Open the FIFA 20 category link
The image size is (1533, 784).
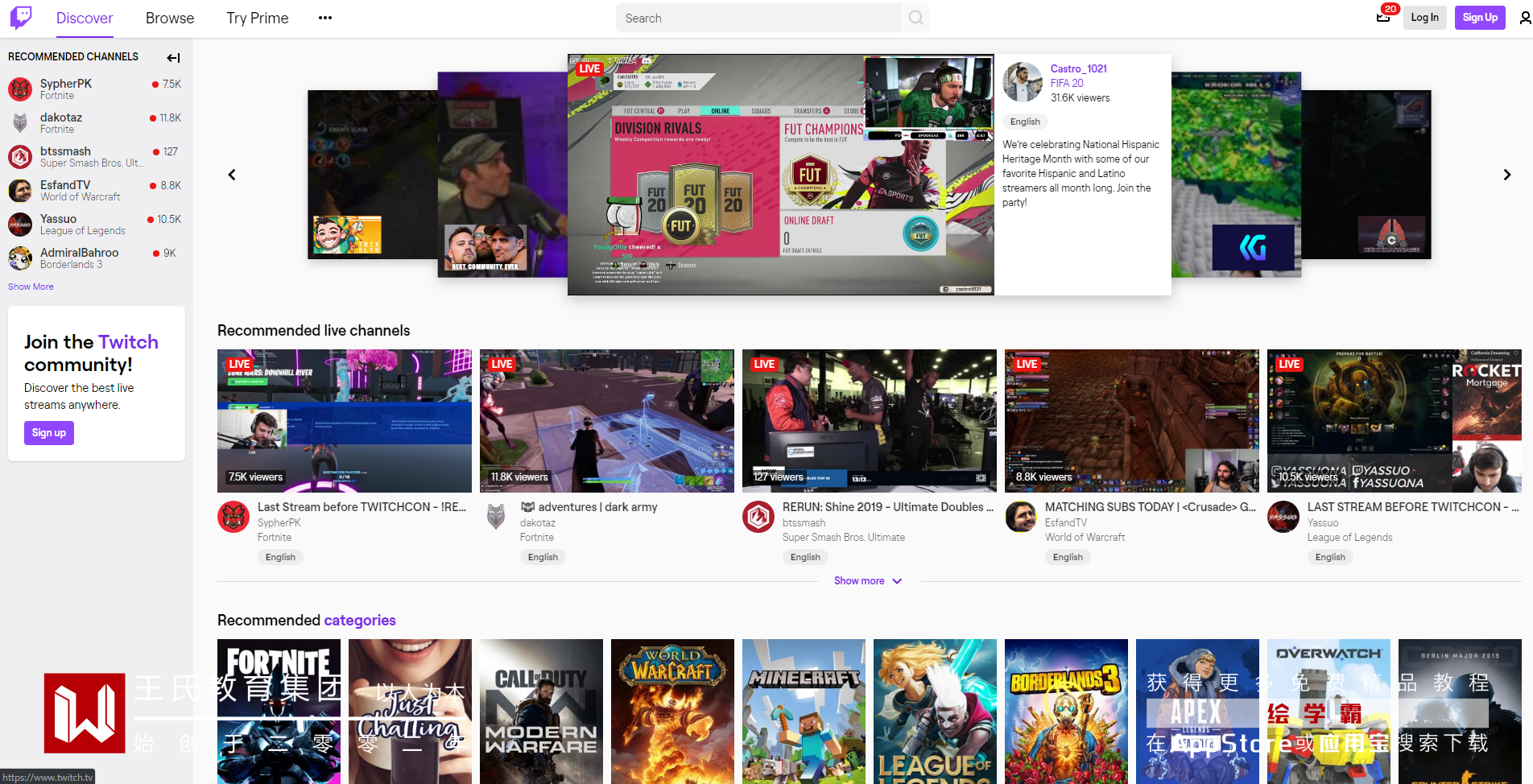[1067, 83]
